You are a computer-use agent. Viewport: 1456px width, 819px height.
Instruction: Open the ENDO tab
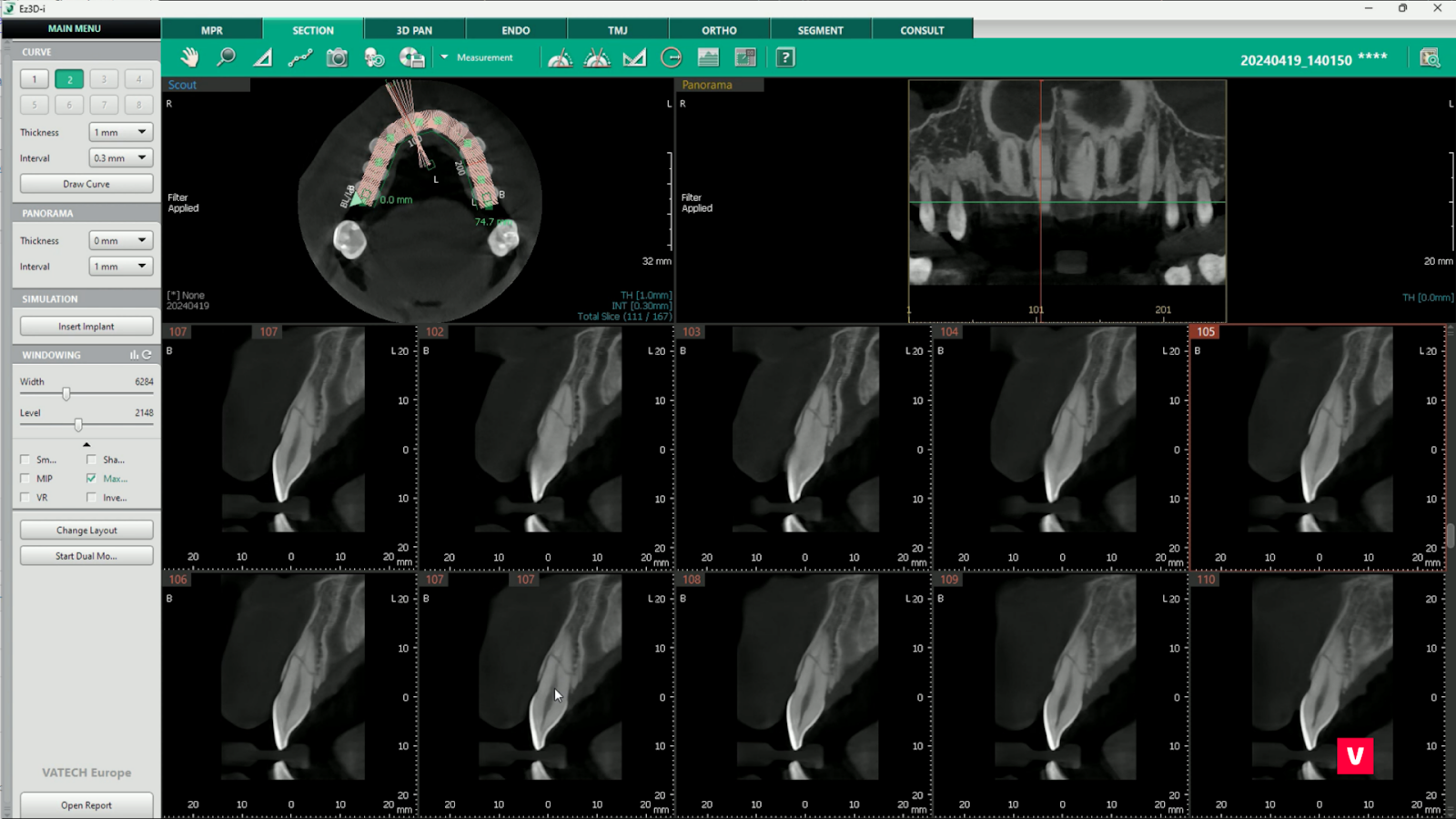coord(516,30)
